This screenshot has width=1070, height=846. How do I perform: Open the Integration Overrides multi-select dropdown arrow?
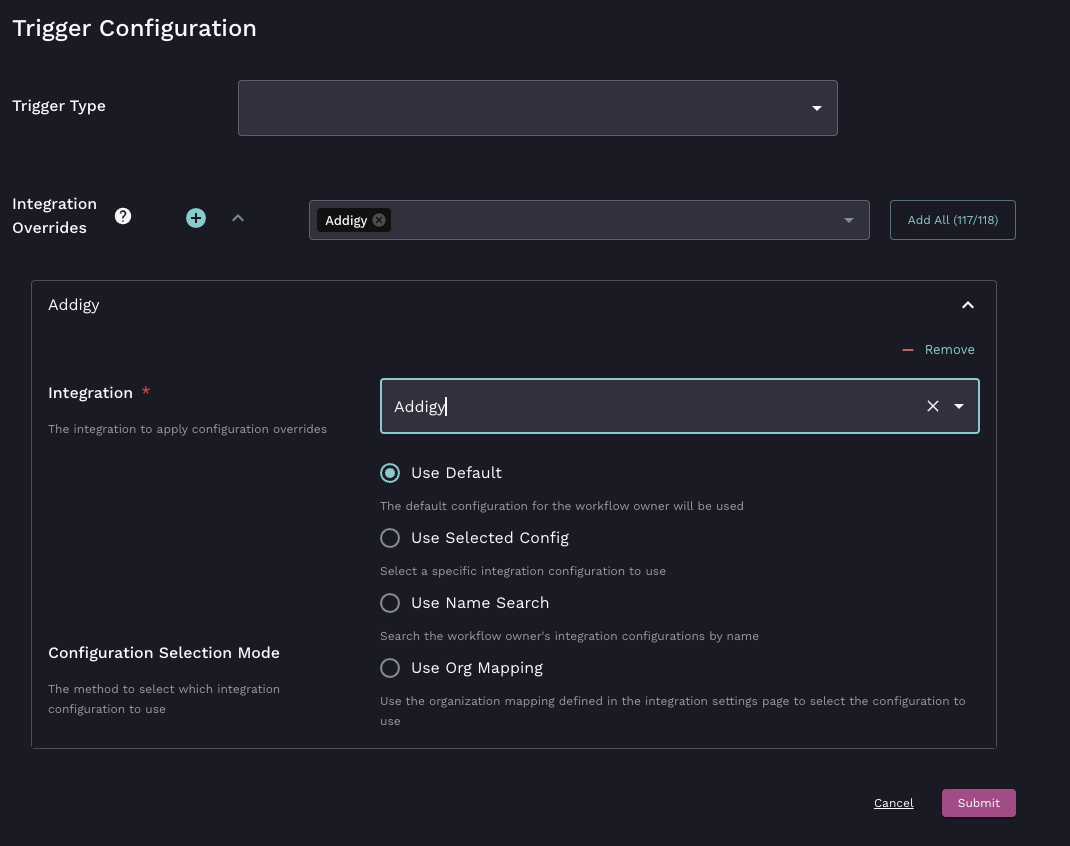pos(849,220)
